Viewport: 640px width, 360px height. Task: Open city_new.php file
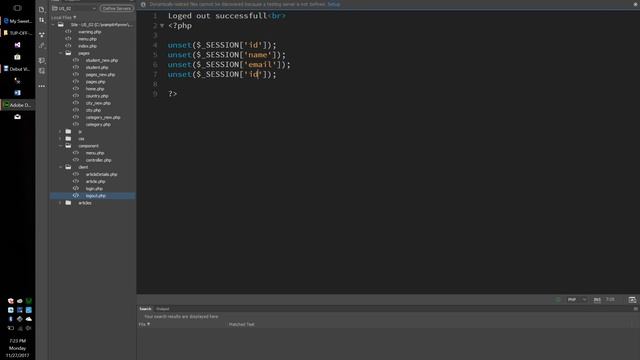pos(98,103)
